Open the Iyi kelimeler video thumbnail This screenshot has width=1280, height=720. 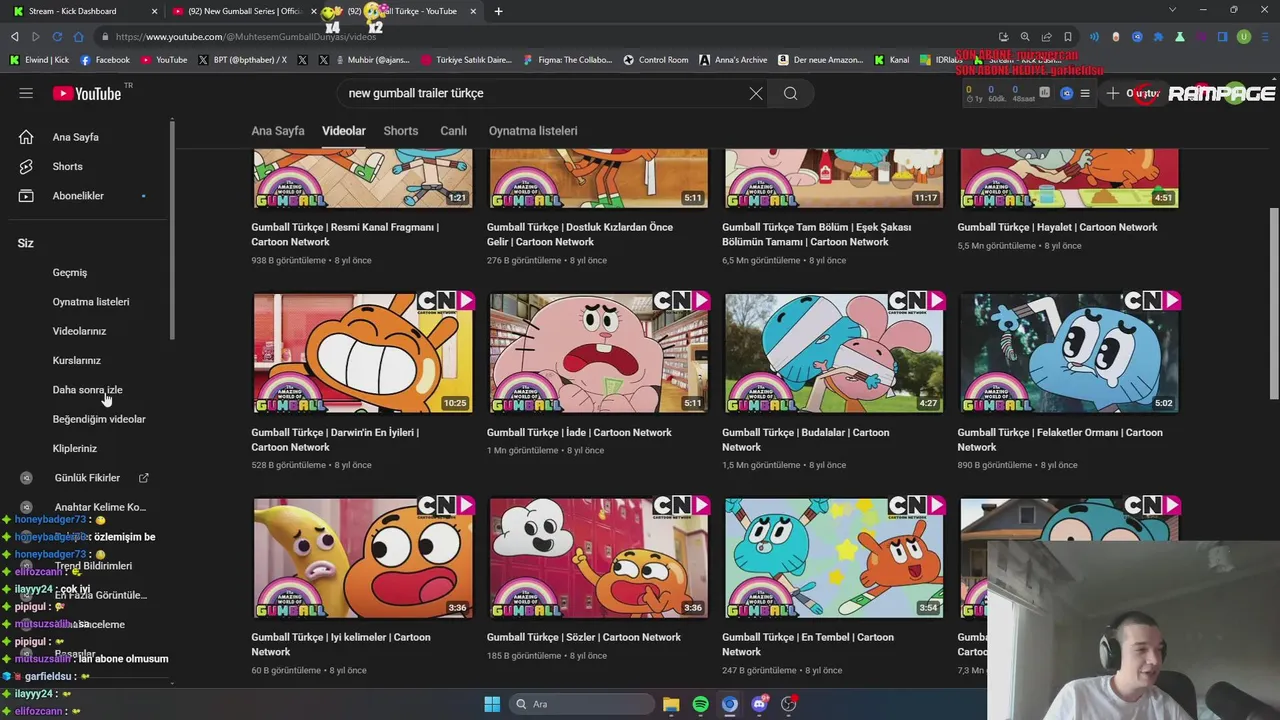point(363,557)
